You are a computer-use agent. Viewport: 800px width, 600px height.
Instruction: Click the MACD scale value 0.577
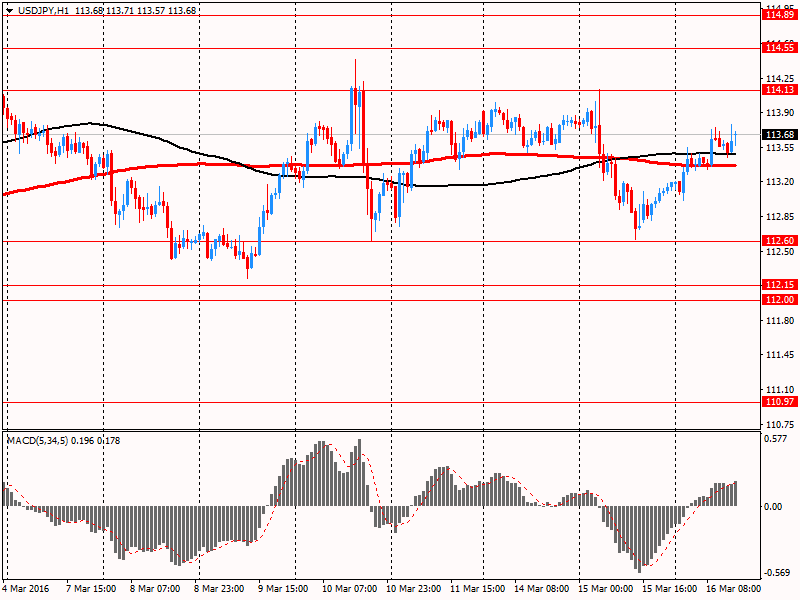pos(777,438)
